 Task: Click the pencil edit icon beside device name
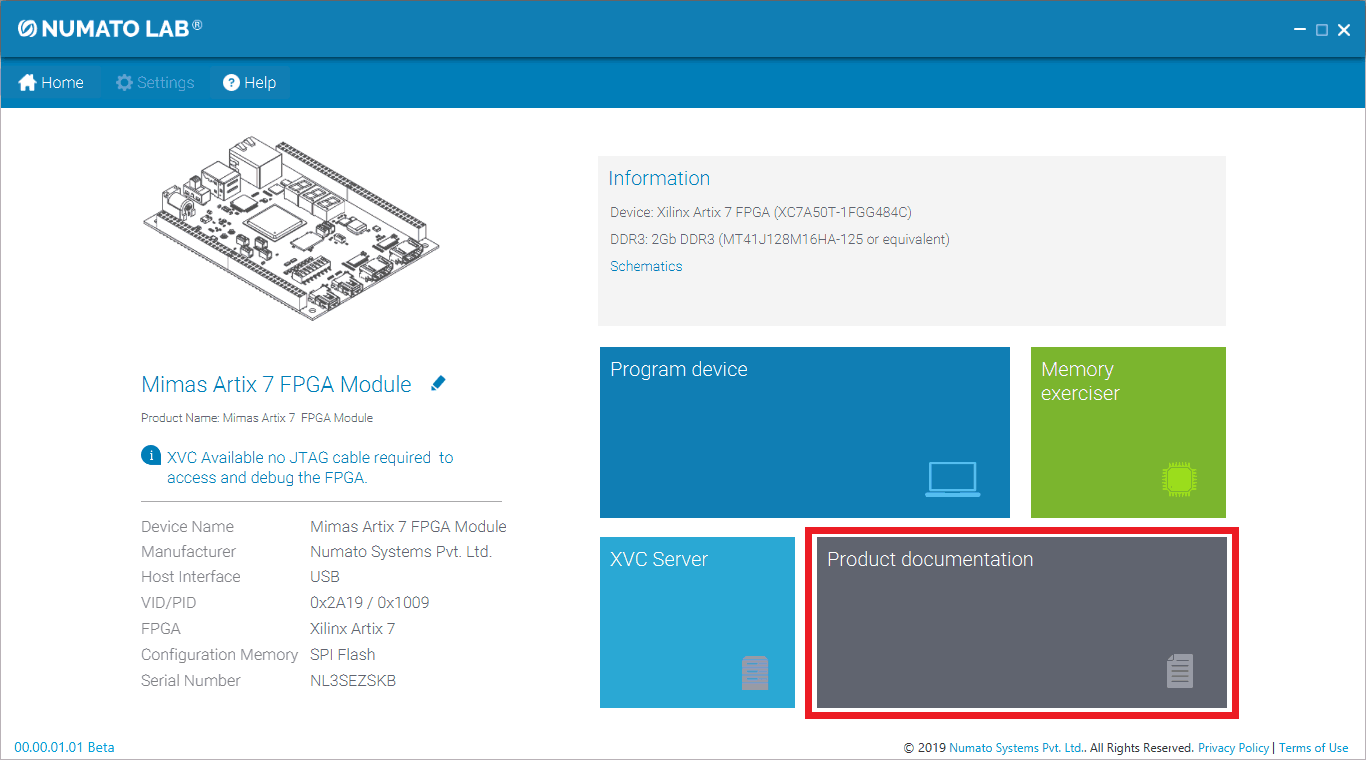[438, 383]
